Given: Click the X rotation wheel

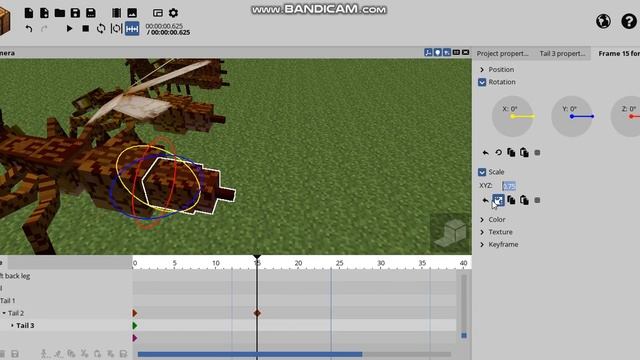Looking at the screenshot, I should (x=513, y=116).
